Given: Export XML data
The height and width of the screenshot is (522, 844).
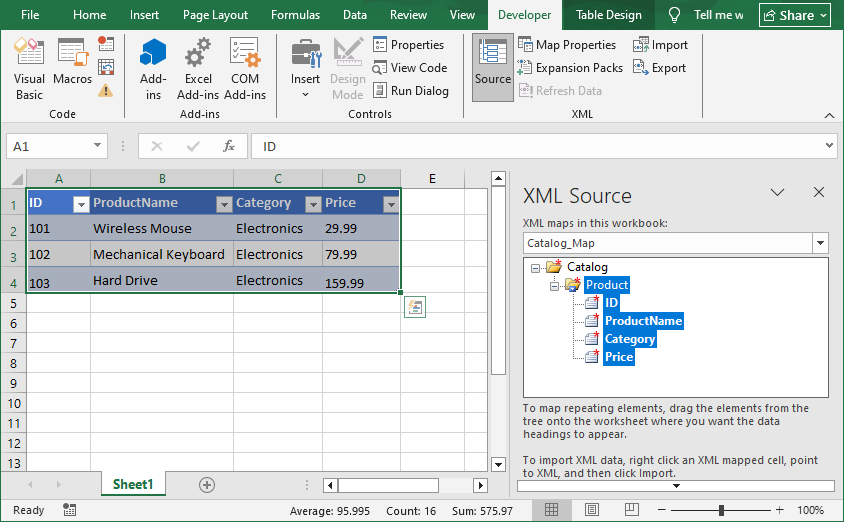Looking at the screenshot, I should 659,68.
